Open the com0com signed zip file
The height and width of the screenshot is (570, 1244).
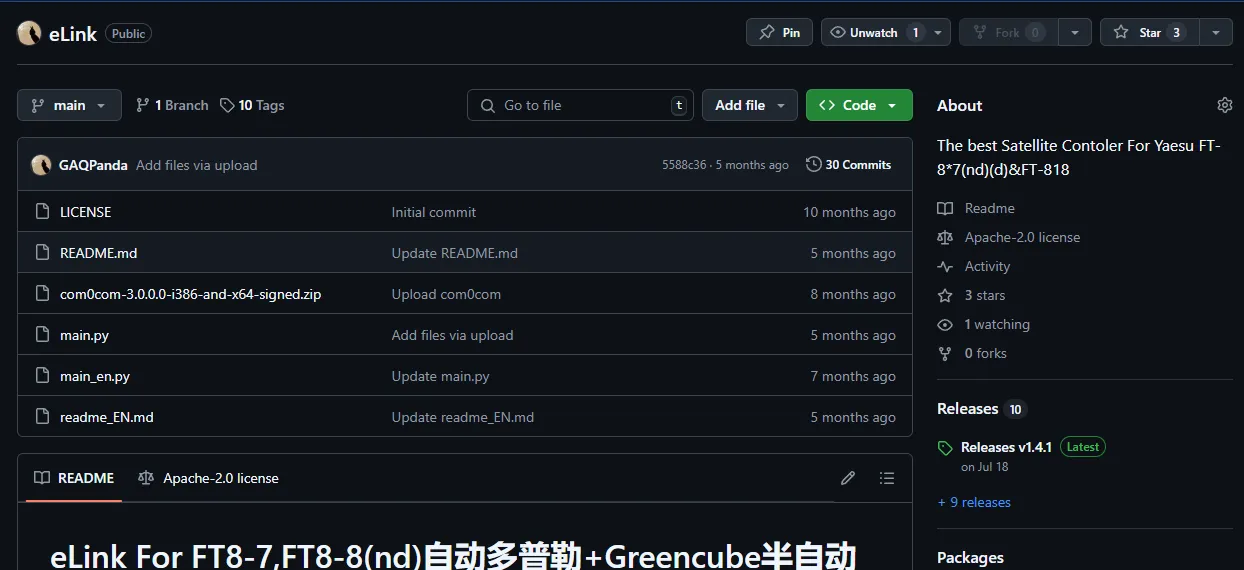pos(190,294)
